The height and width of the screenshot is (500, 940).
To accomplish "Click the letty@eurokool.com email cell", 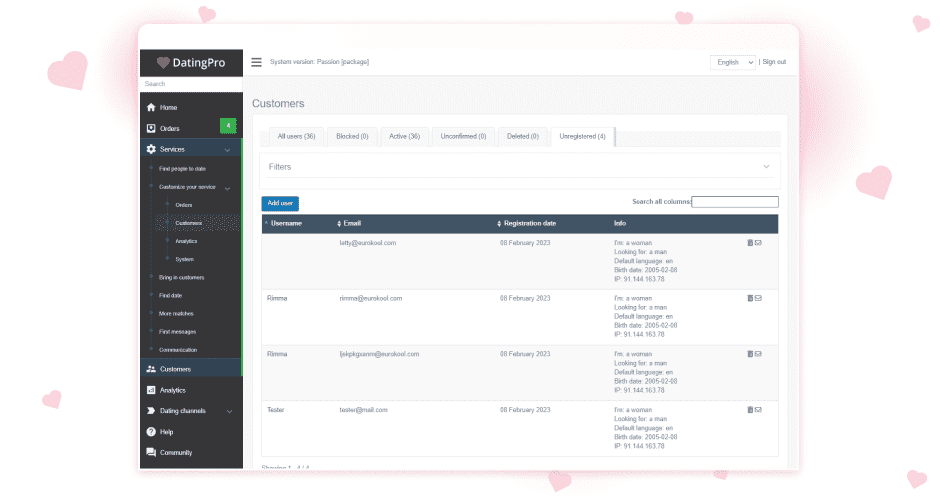I will click(x=367, y=243).
